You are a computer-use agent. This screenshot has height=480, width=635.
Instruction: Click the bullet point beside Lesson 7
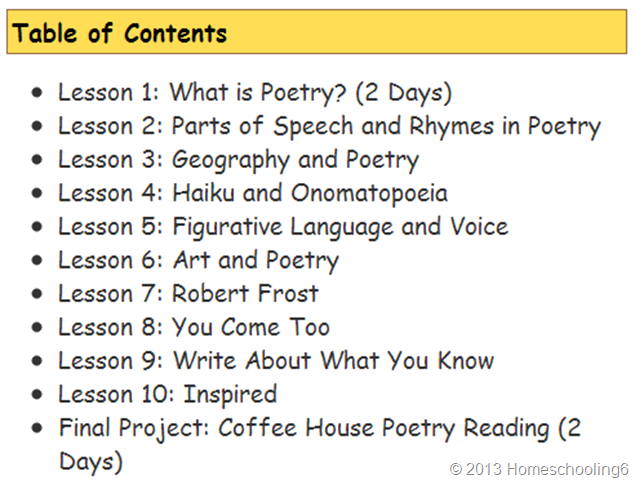[38, 295]
